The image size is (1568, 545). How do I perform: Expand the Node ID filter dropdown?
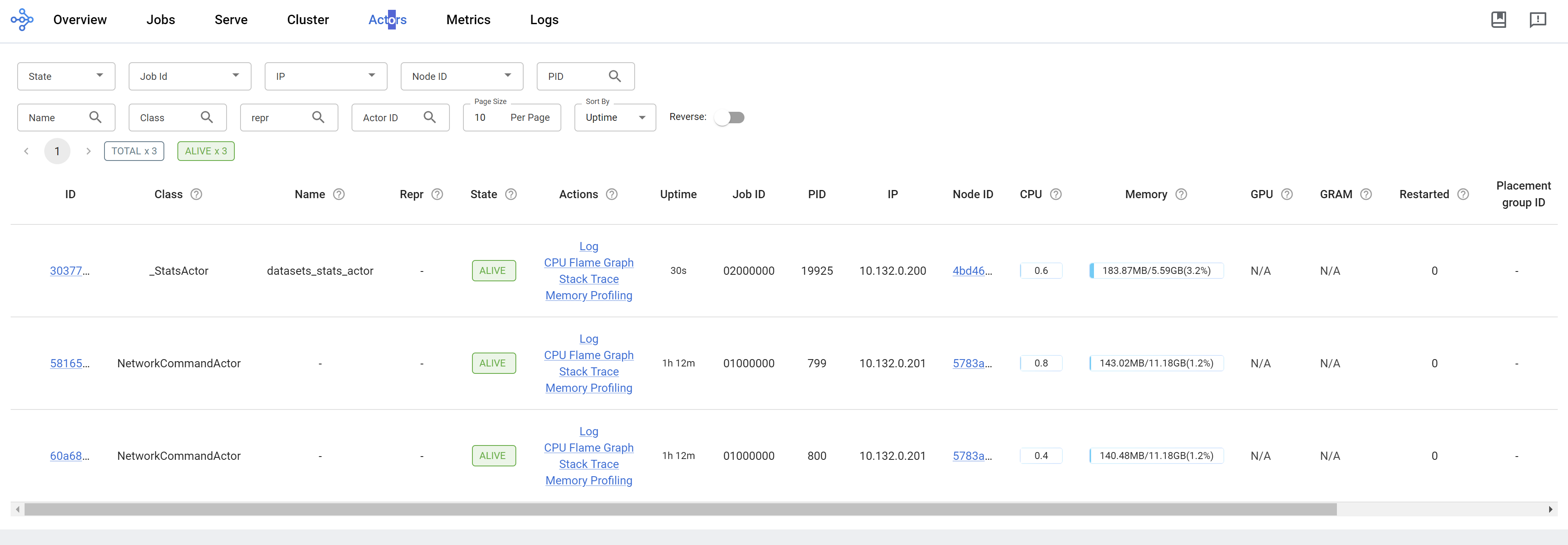[461, 76]
